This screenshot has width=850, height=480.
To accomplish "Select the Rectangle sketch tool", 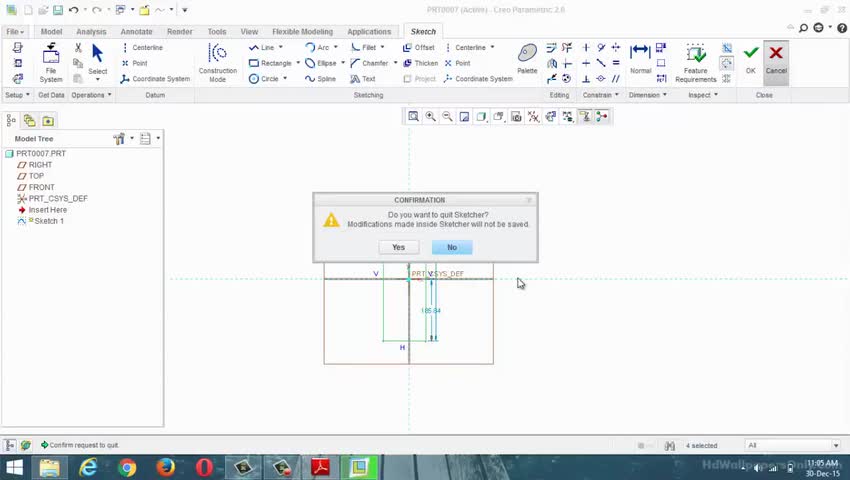I will [270, 63].
